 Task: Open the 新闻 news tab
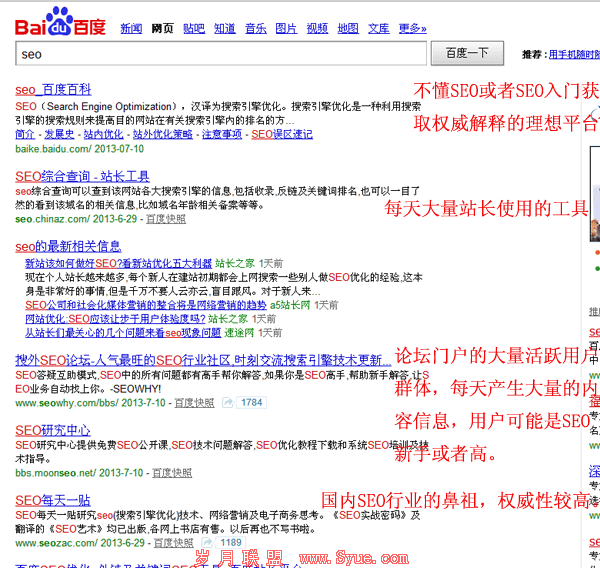point(131,28)
